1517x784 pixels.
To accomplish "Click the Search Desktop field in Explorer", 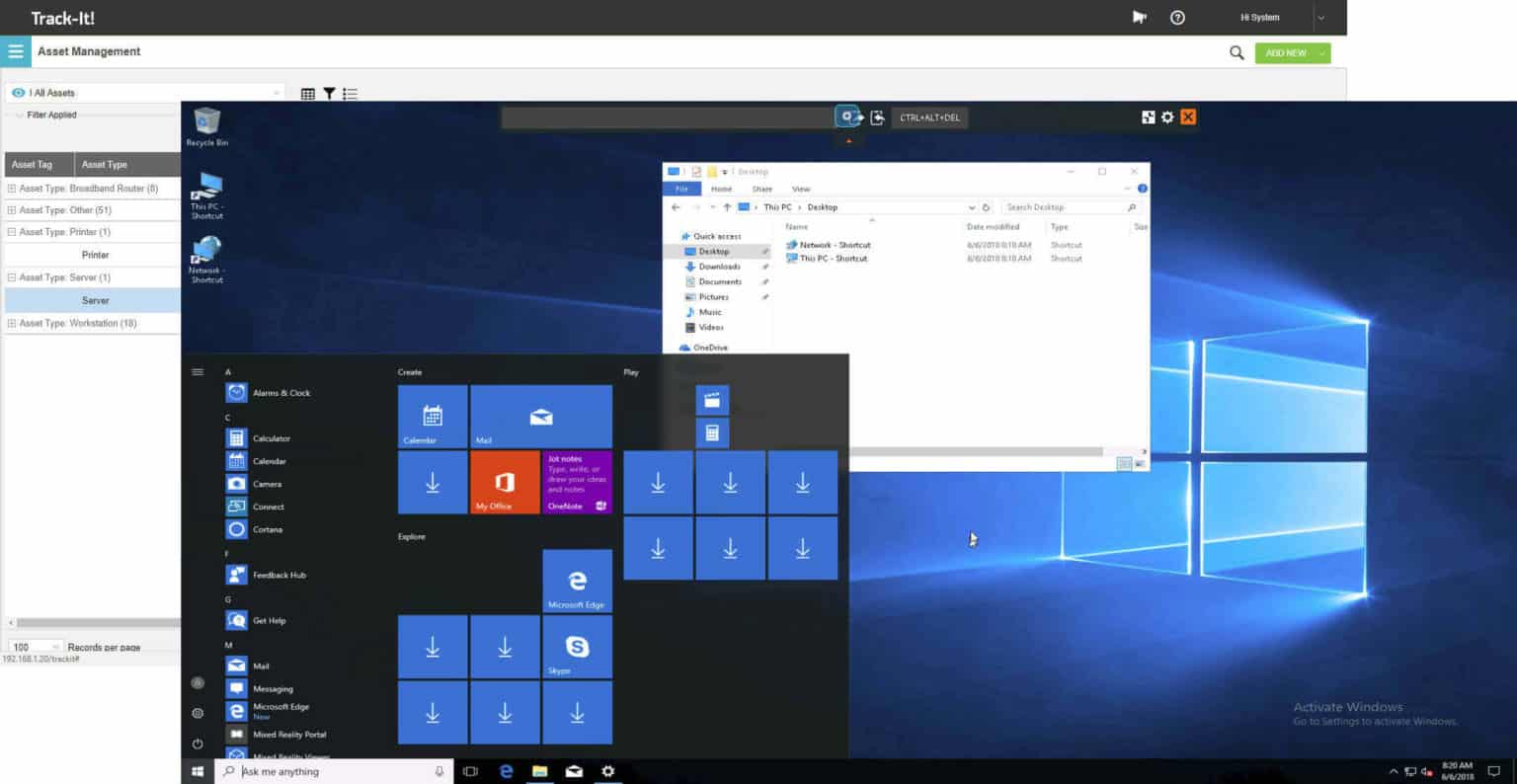I will coord(1071,207).
